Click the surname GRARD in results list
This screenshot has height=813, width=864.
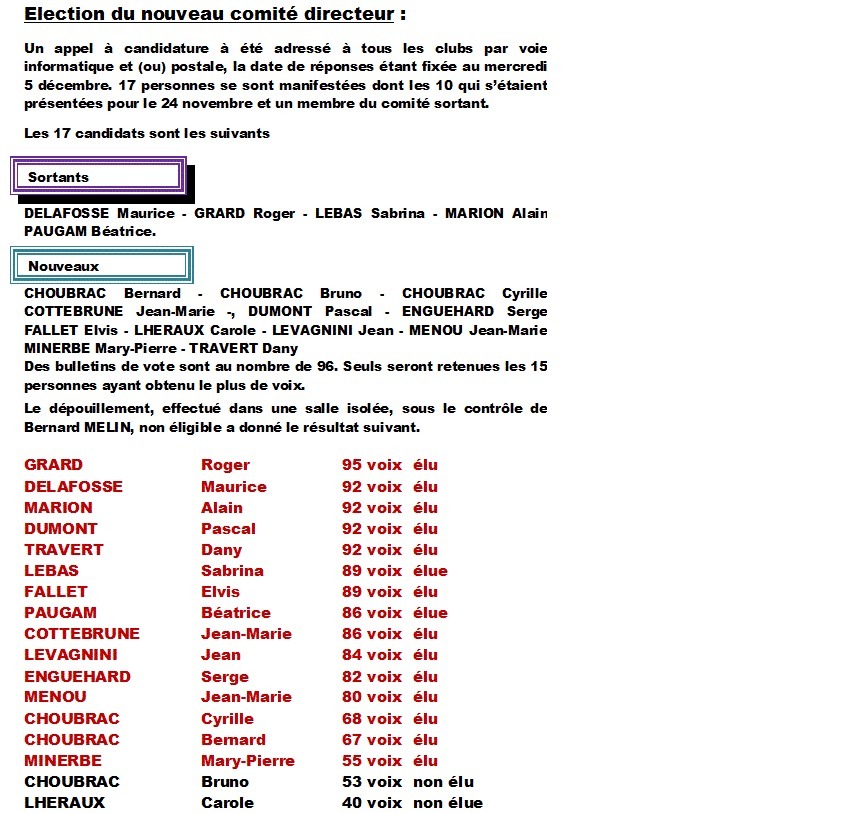coord(54,465)
